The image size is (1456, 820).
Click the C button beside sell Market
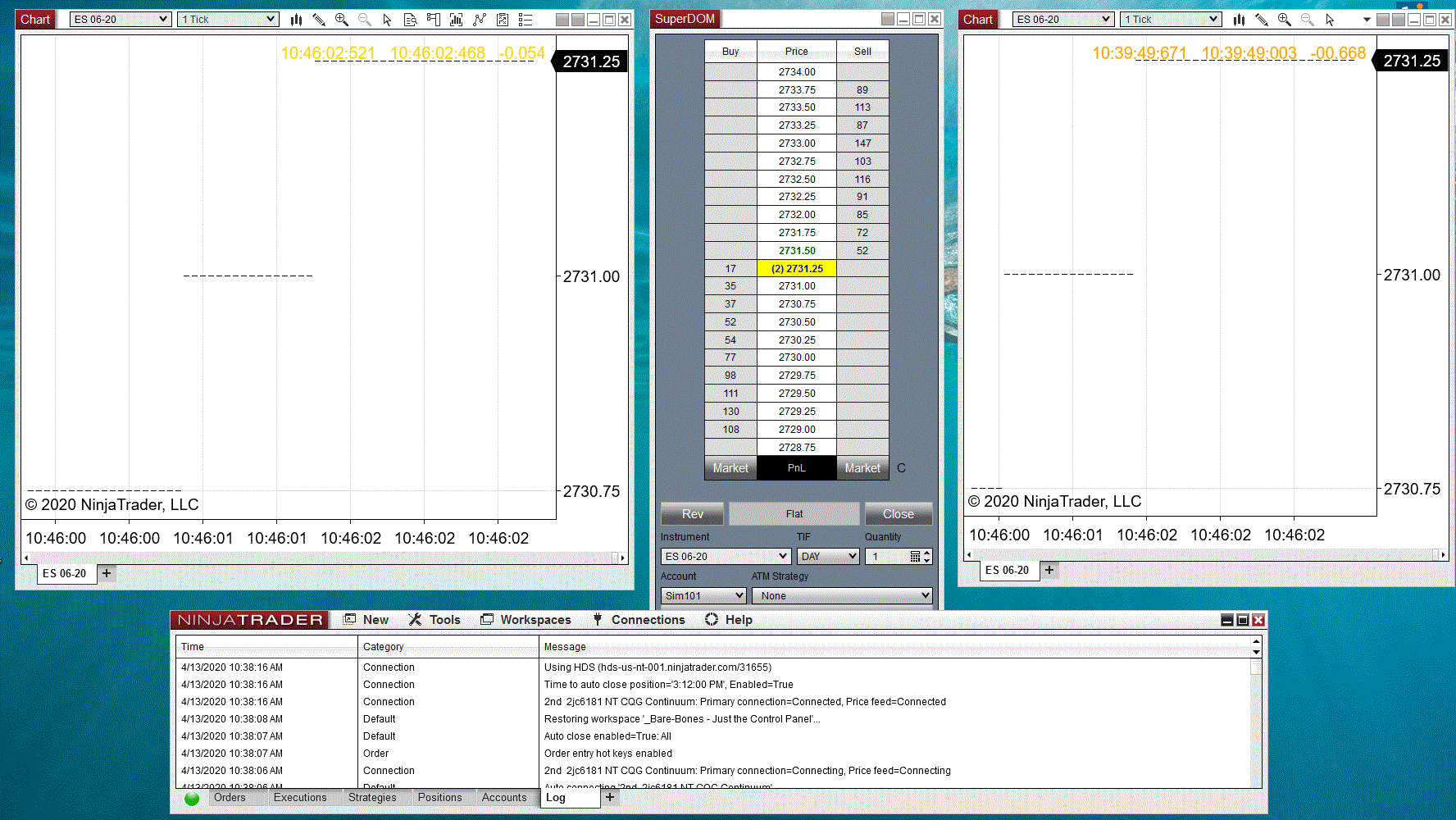point(901,468)
